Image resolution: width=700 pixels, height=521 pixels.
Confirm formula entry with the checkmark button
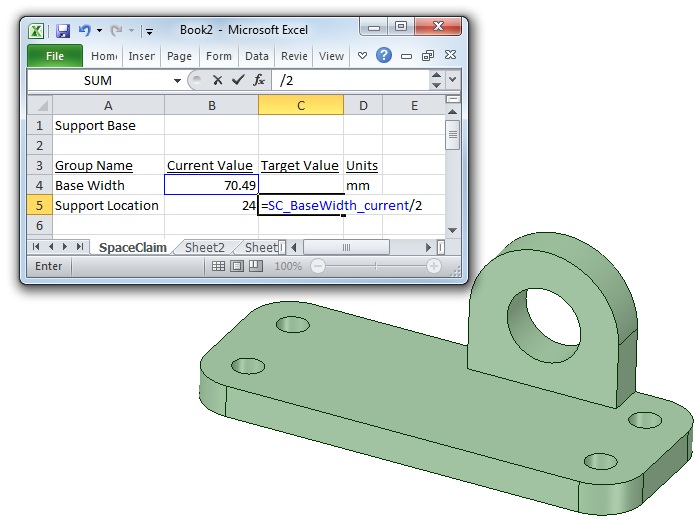pyautogui.click(x=238, y=80)
